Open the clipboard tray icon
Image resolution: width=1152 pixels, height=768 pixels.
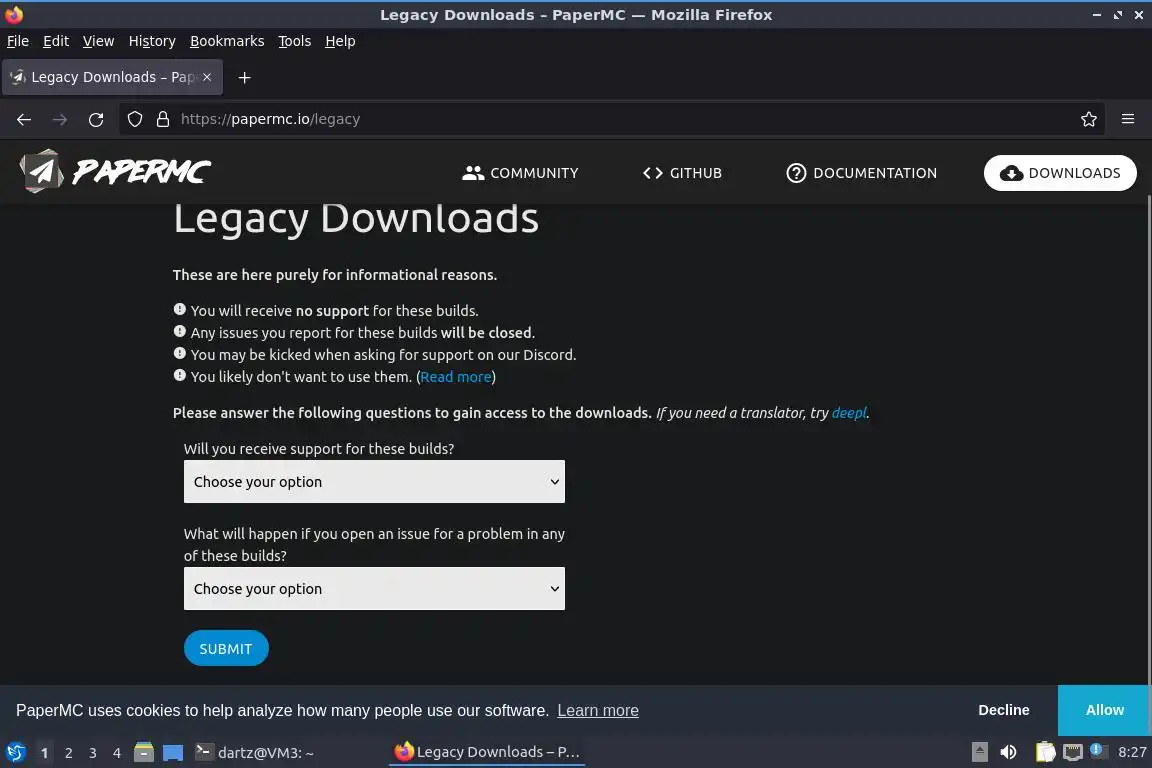point(1045,752)
